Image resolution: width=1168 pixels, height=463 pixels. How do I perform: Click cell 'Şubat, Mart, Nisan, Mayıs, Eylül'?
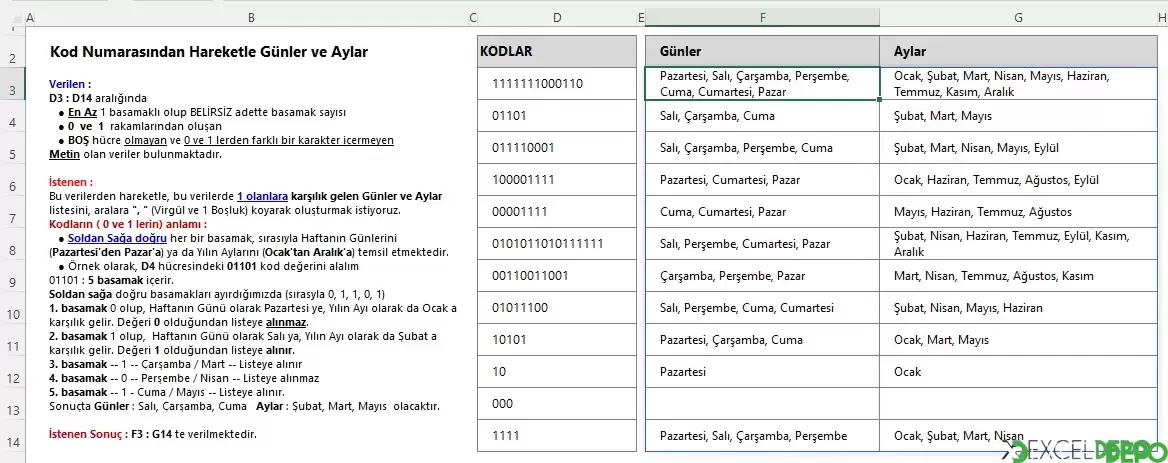pos(1018,148)
